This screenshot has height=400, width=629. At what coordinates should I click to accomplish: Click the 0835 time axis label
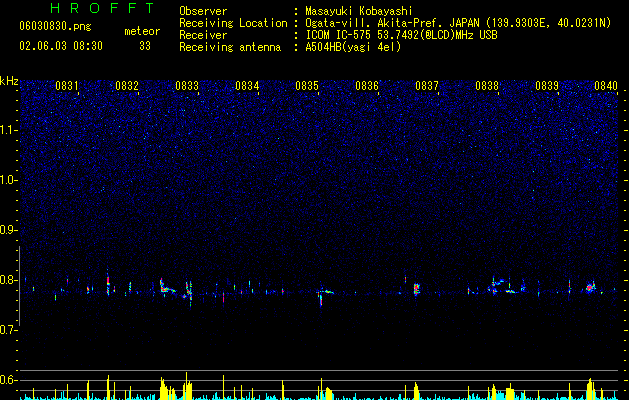pyautogui.click(x=307, y=86)
